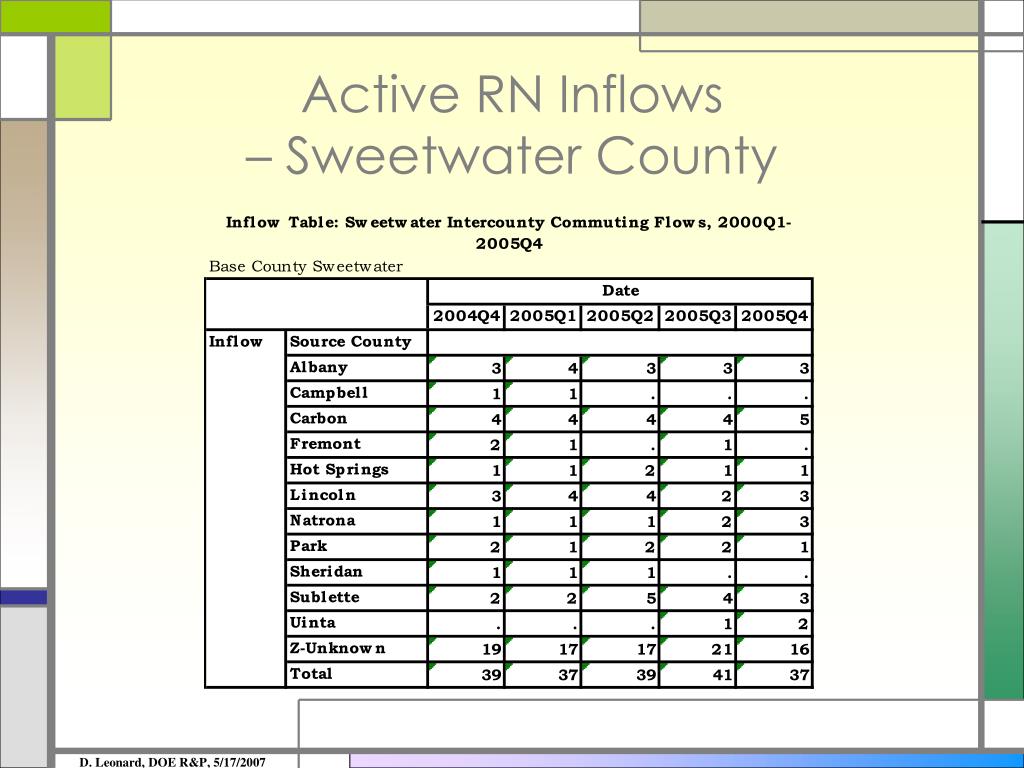Select Z-Unknown's 2005Q4 value 16
The image size is (1024, 768).
tap(799, 650)
